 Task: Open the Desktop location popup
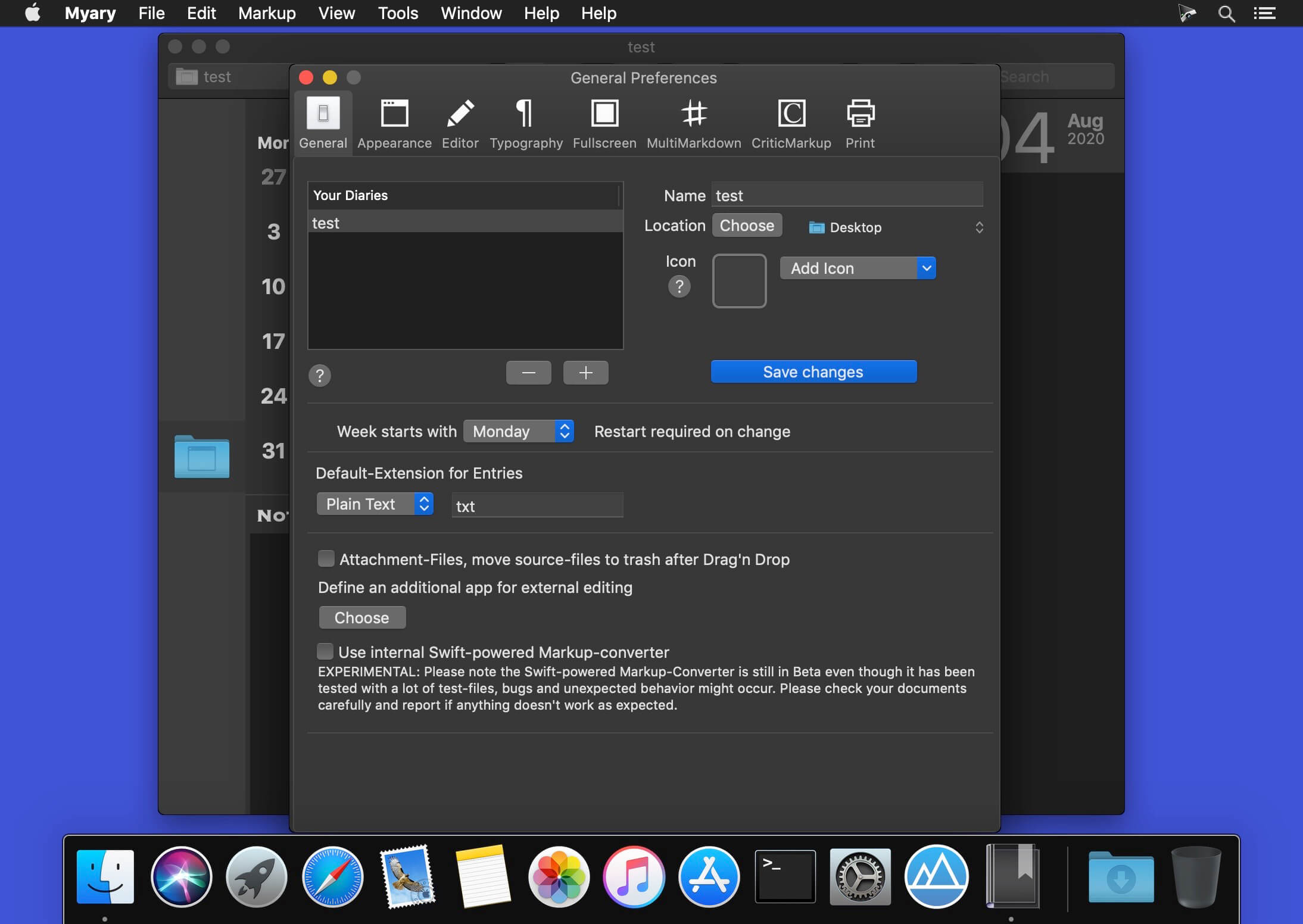[x=895, y=227]
